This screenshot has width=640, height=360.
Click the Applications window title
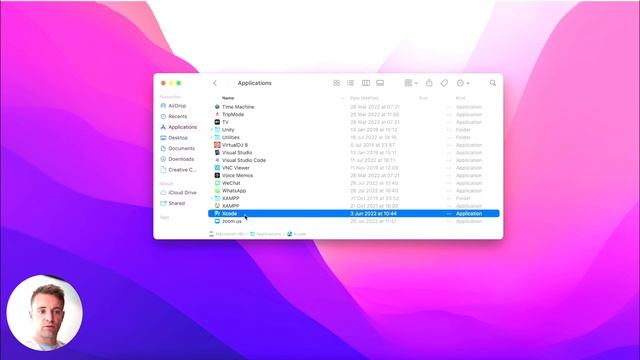coord(255,83)
